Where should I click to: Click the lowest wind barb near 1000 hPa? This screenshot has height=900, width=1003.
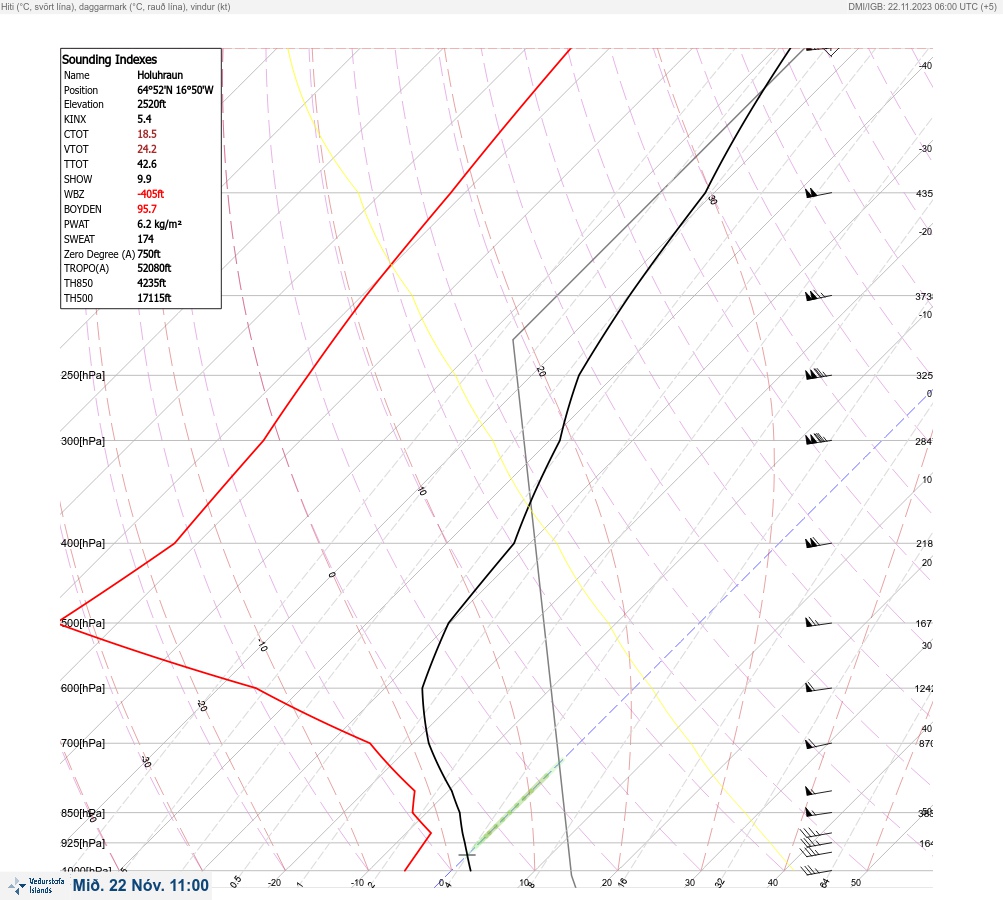(x=816, y=870)
